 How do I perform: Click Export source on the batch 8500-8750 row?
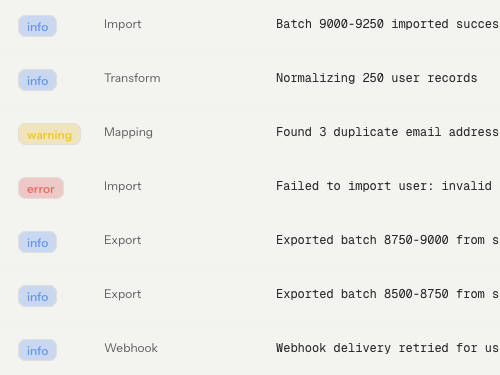coord(123,294)
